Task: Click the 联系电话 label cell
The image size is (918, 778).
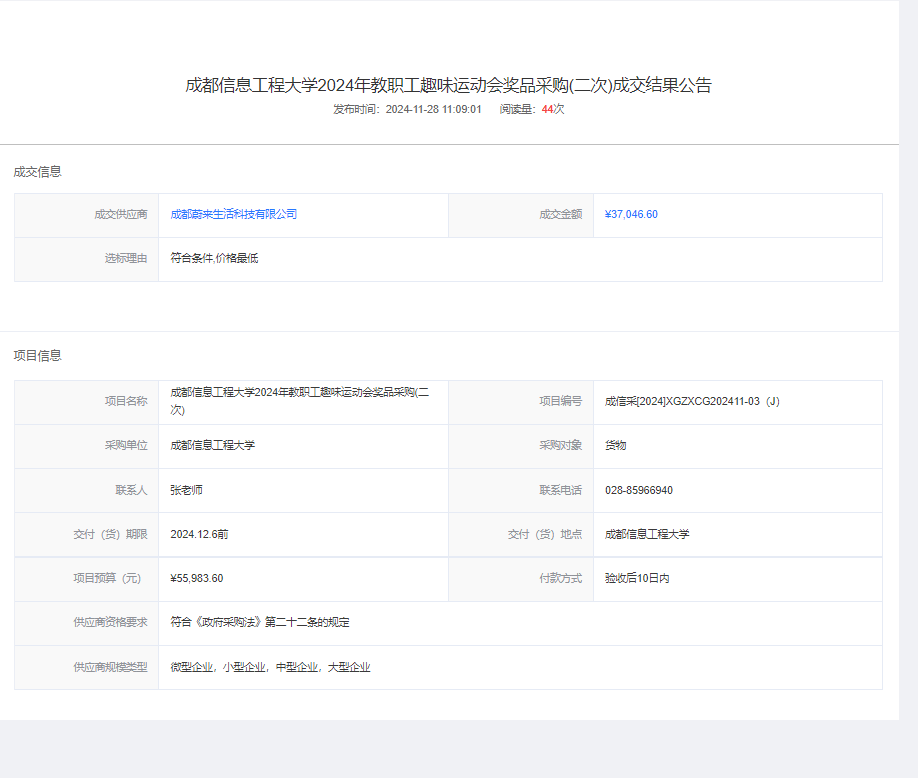Action: tap(521, 491)
